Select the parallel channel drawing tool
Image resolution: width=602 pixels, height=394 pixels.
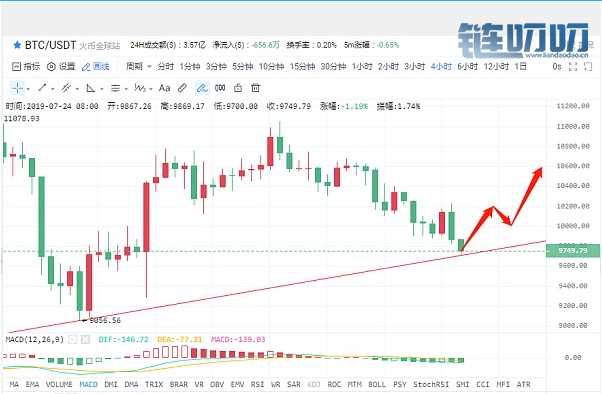click(x=66, y=88)
